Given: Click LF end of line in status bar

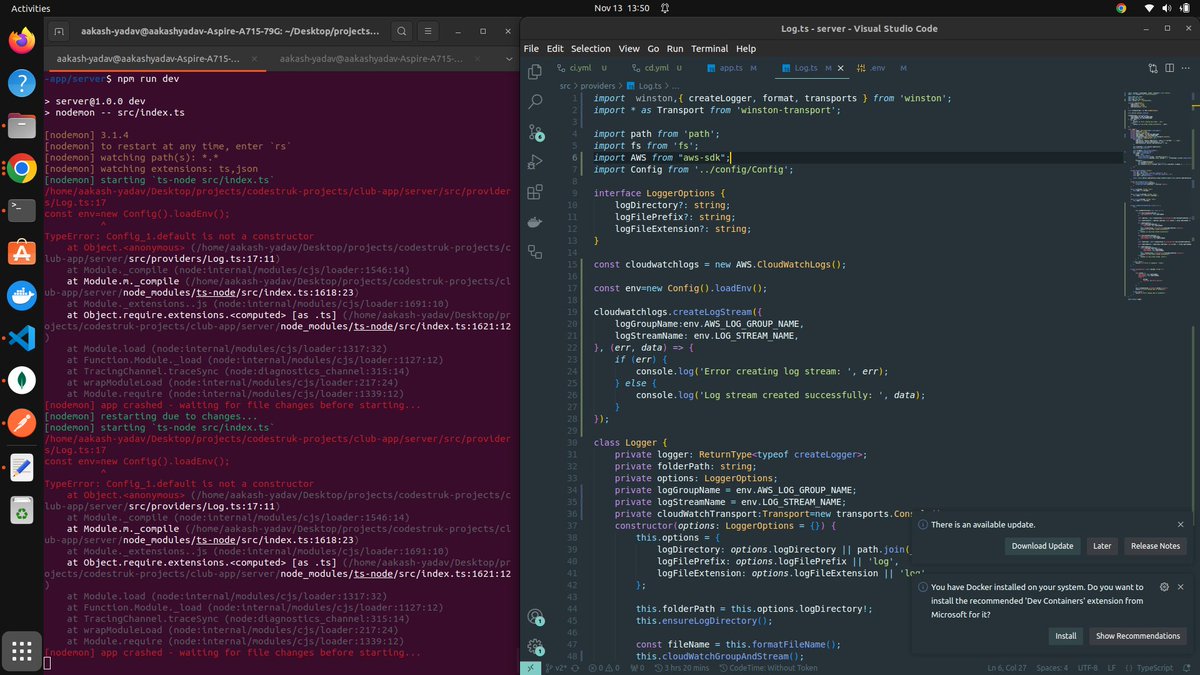Looking at the screenshot, I should 1112,668.
